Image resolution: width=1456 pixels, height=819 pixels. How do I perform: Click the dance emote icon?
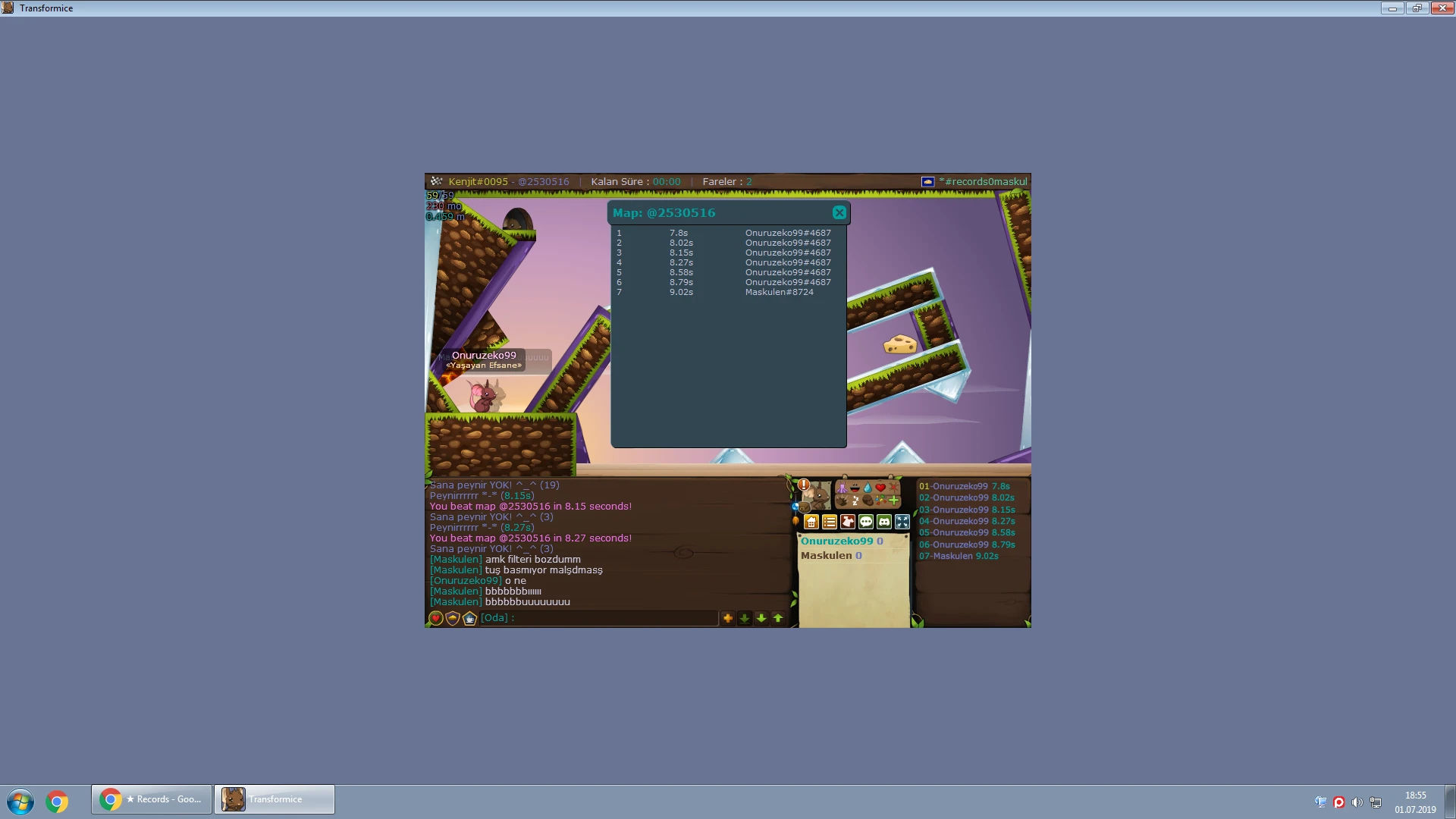(842, 488)
